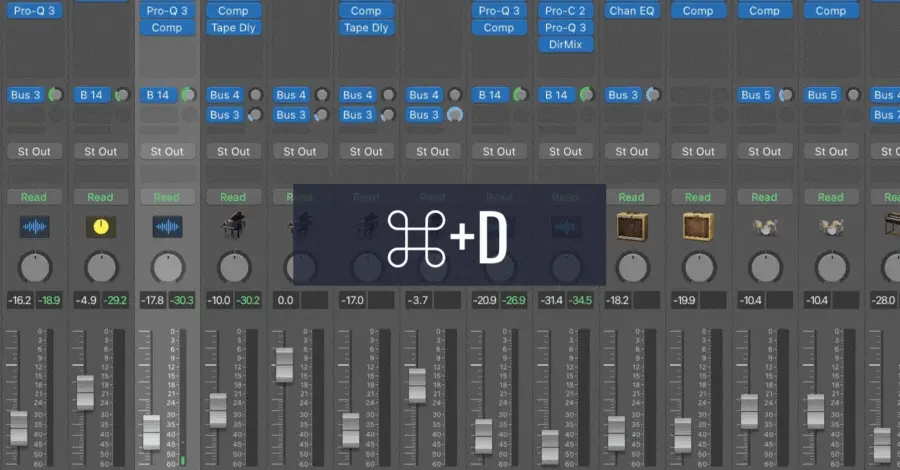Open the Chan EQ plugin slot
900x470 pixels.
(x=631, y=10)
